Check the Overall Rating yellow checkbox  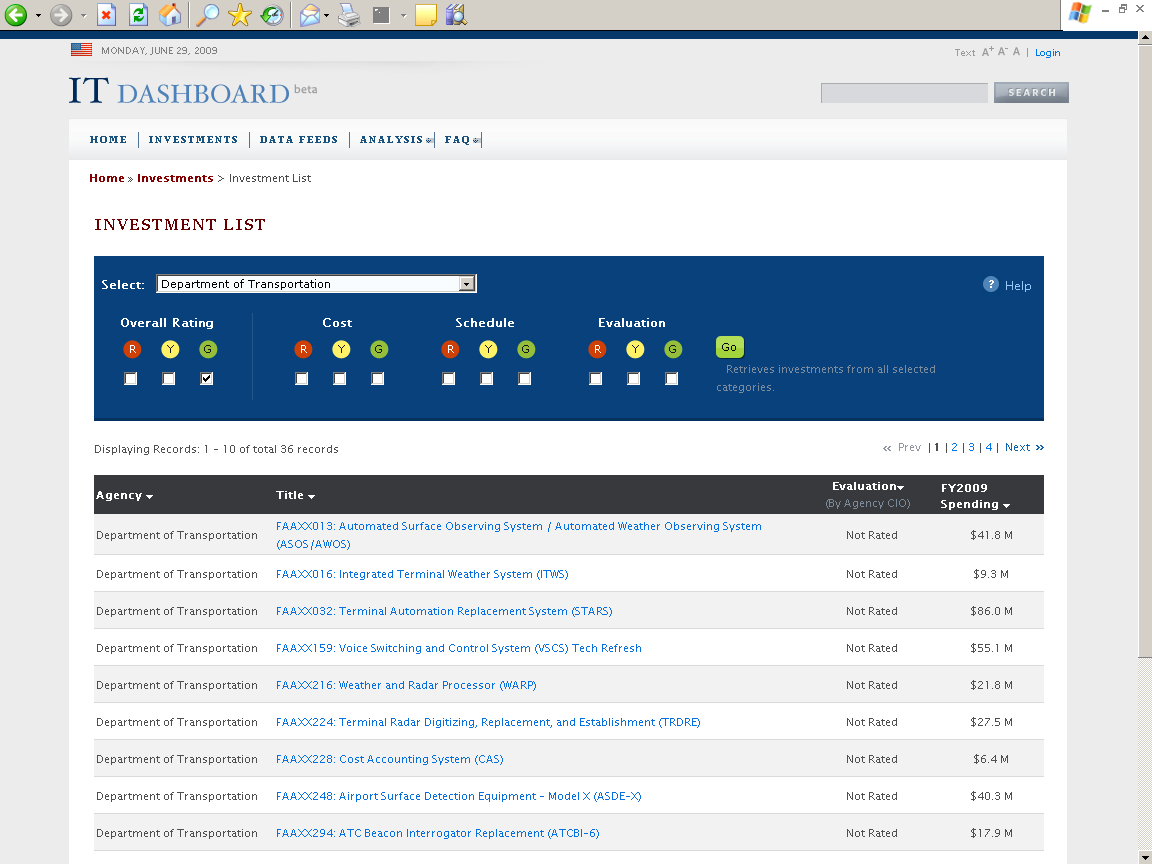click(x=169, y=378)
